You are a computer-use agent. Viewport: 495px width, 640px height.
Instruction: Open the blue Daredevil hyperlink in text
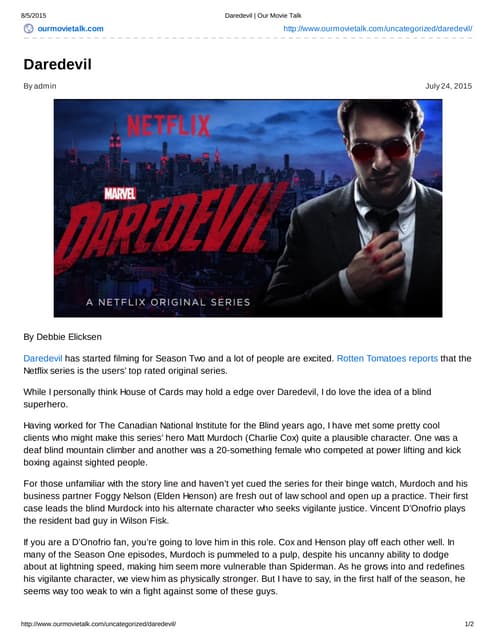[x=43, y=358]
